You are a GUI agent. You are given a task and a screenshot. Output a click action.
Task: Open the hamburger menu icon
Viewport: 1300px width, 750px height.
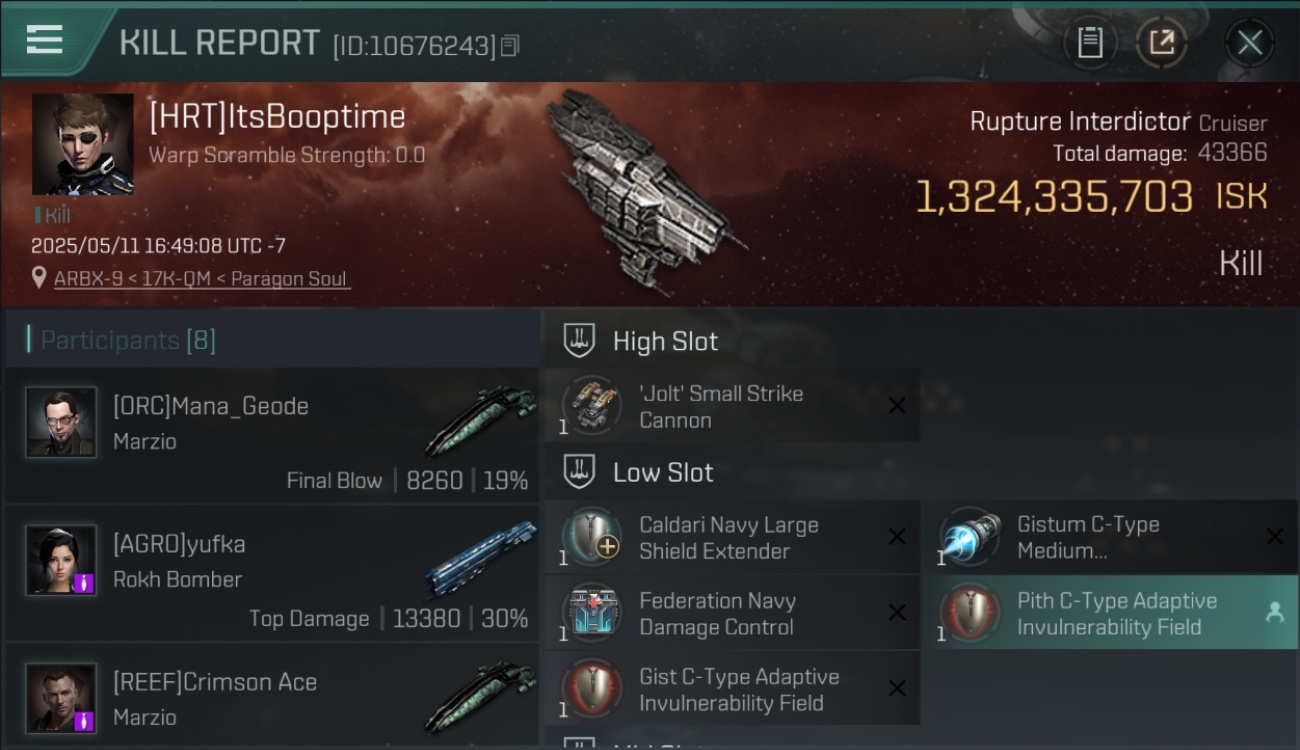click(44, 40)
